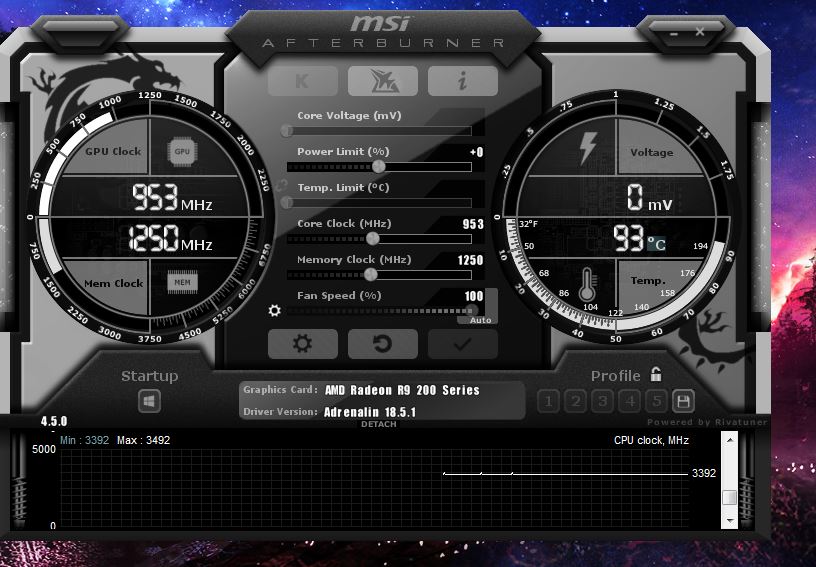Image resolution: width=816 pixels, height=567 pixels.
Task: Open fan settings cog beside Fan Speed
Action: tap(274, 311)
